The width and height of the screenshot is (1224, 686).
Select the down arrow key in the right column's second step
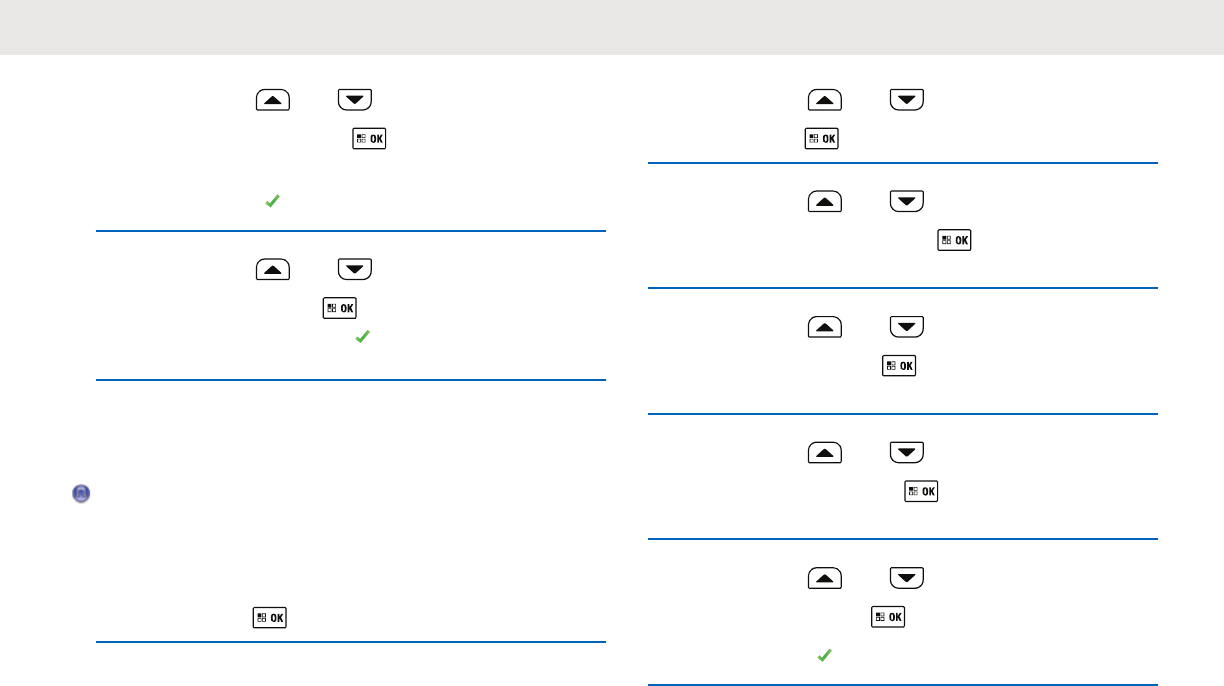coord(906,202)
